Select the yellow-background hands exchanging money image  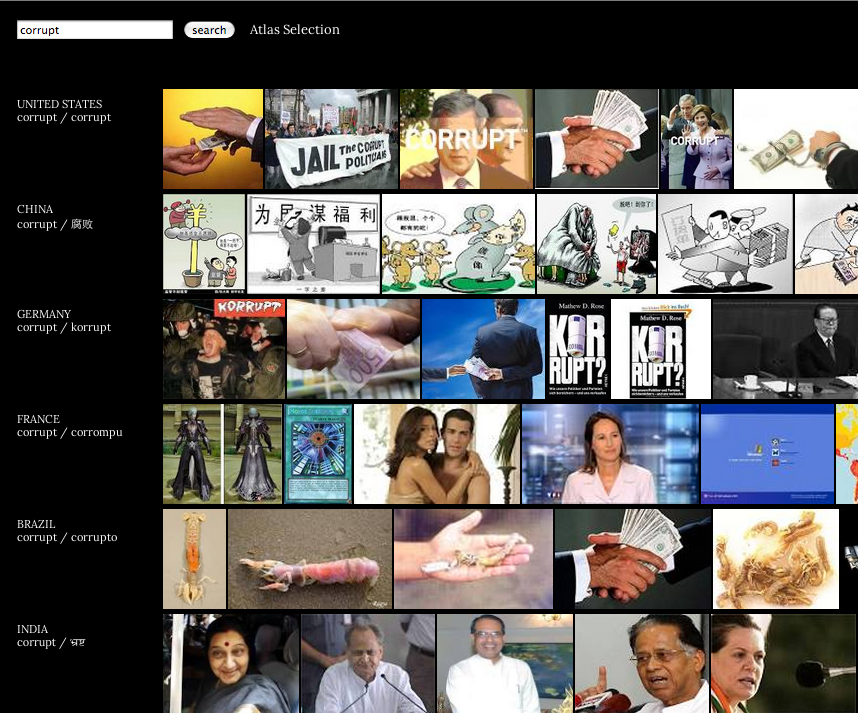tap(213, 139)
